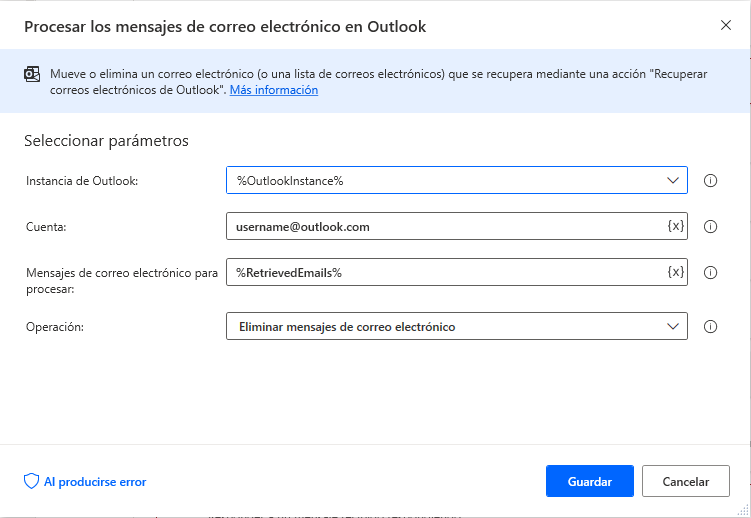The width and height of the screenshot is (751, 518).
Task: Click the Seleccionar parámetros heading
Action: (106, 141)
